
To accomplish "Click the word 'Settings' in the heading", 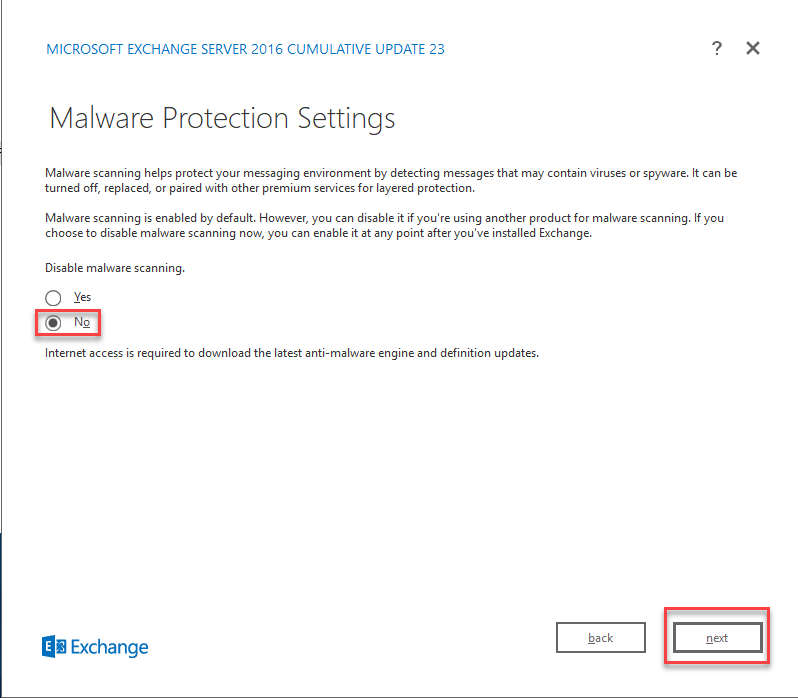I will (x=346, y=118).
